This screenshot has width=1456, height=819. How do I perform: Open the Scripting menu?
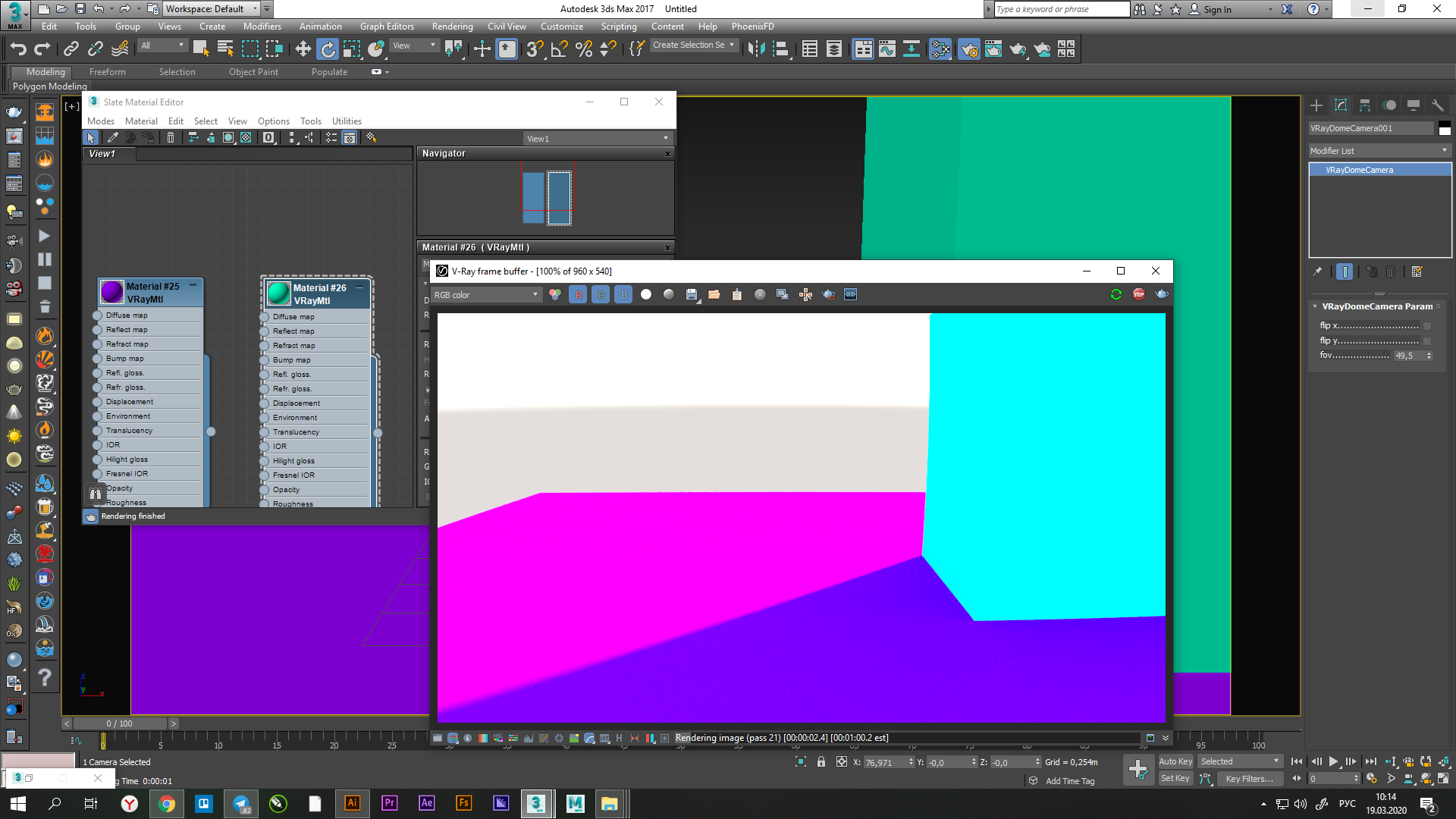click(x=619, y=27)
